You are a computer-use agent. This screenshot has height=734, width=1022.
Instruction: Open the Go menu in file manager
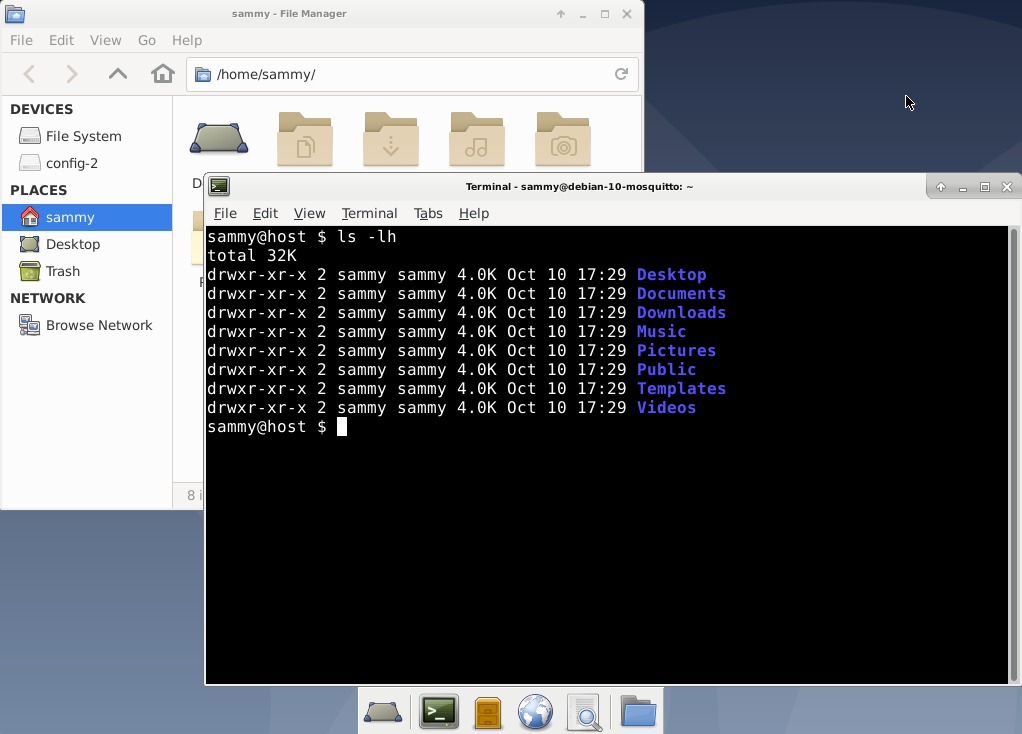point(146,40)
